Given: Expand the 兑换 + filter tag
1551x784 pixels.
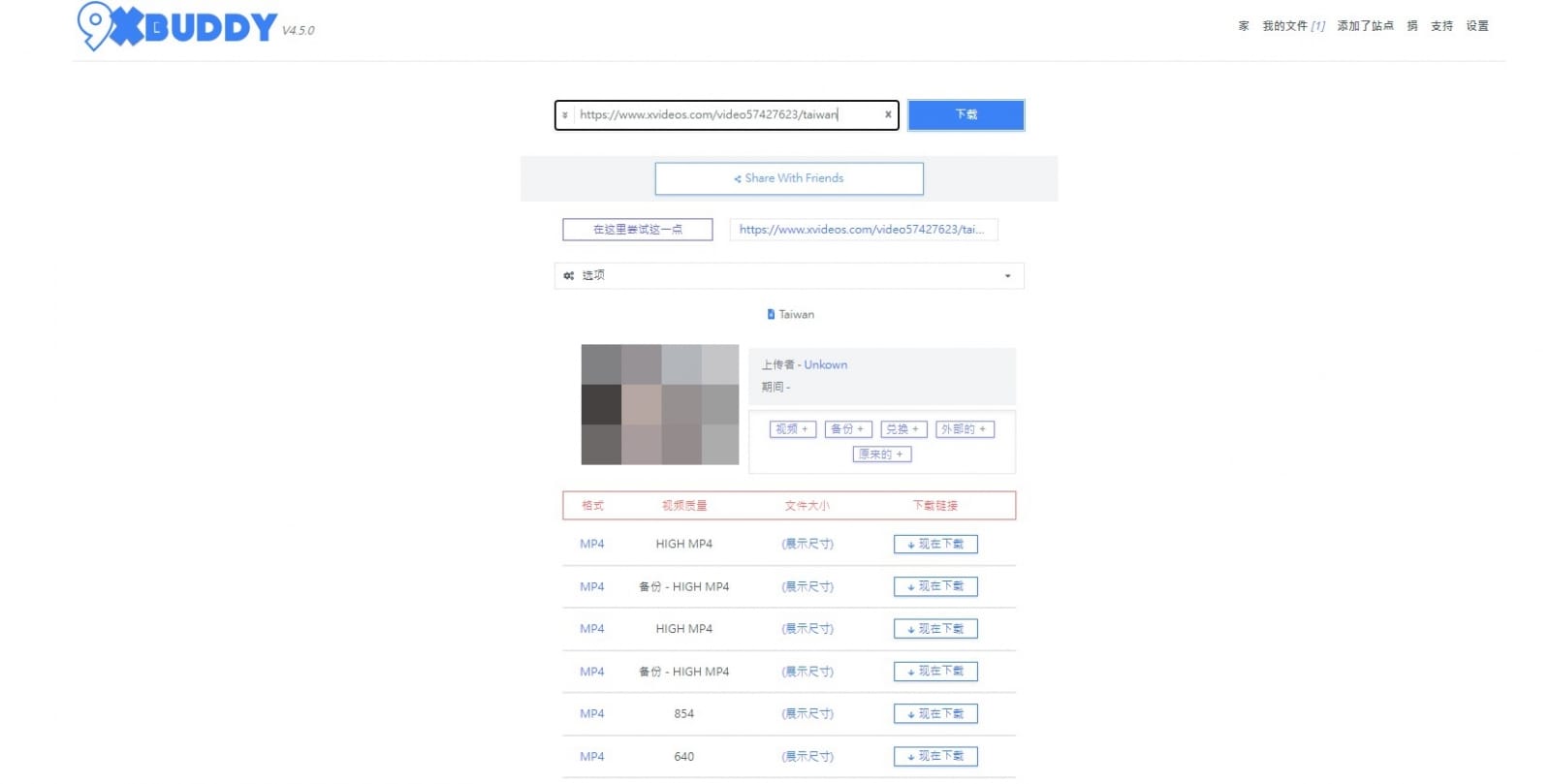Looking at the screenshot, I should [x=903, y=429].
